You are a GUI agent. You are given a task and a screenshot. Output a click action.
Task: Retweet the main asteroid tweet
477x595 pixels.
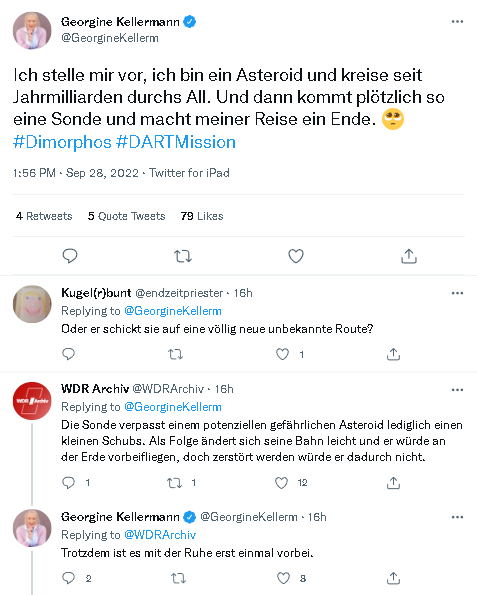tap(183, 257)
